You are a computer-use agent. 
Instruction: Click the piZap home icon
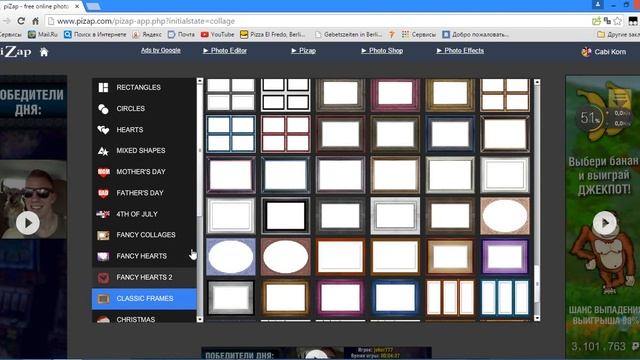44,52
